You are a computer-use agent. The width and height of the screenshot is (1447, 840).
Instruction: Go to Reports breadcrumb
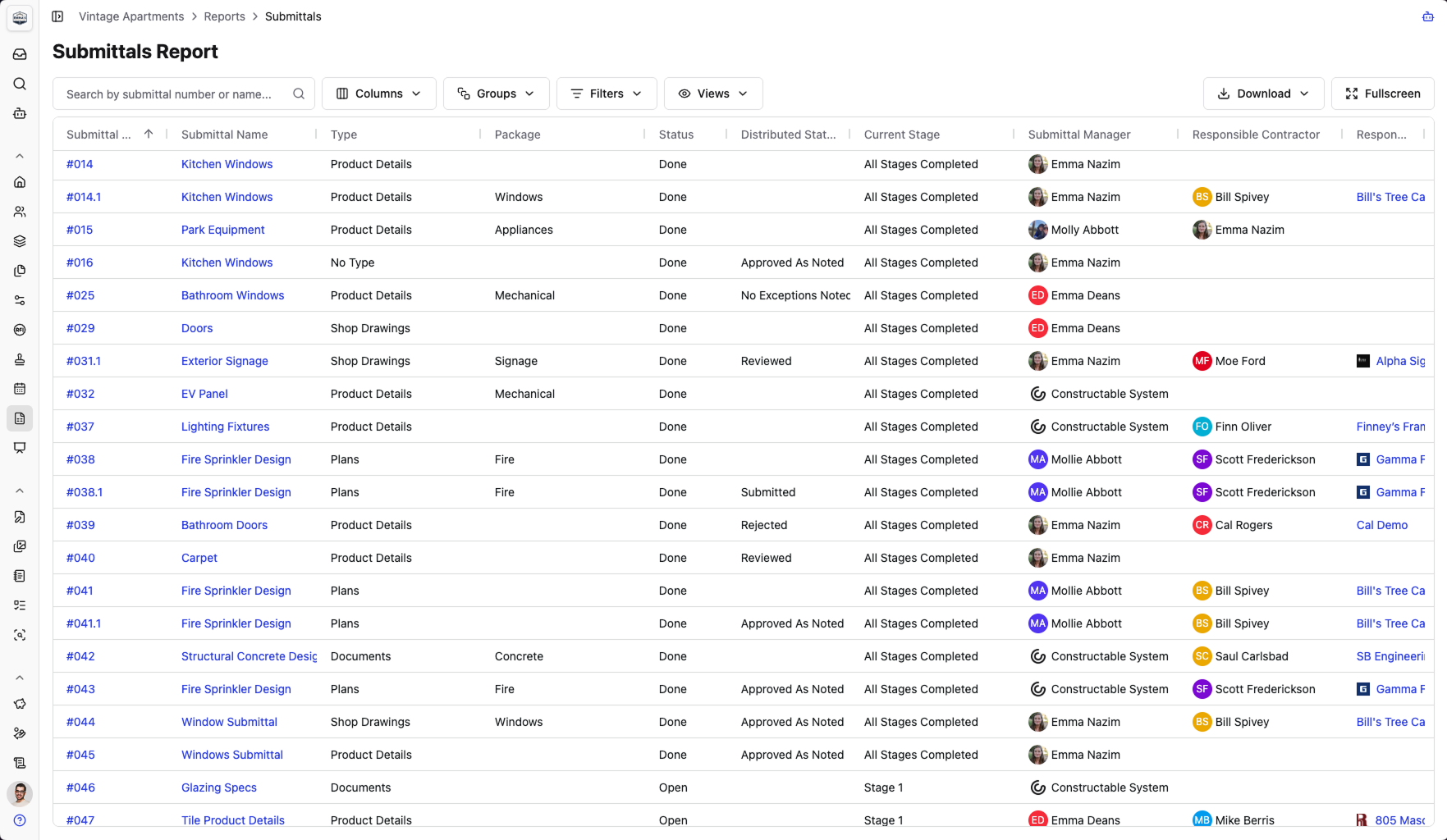point(224,16)
